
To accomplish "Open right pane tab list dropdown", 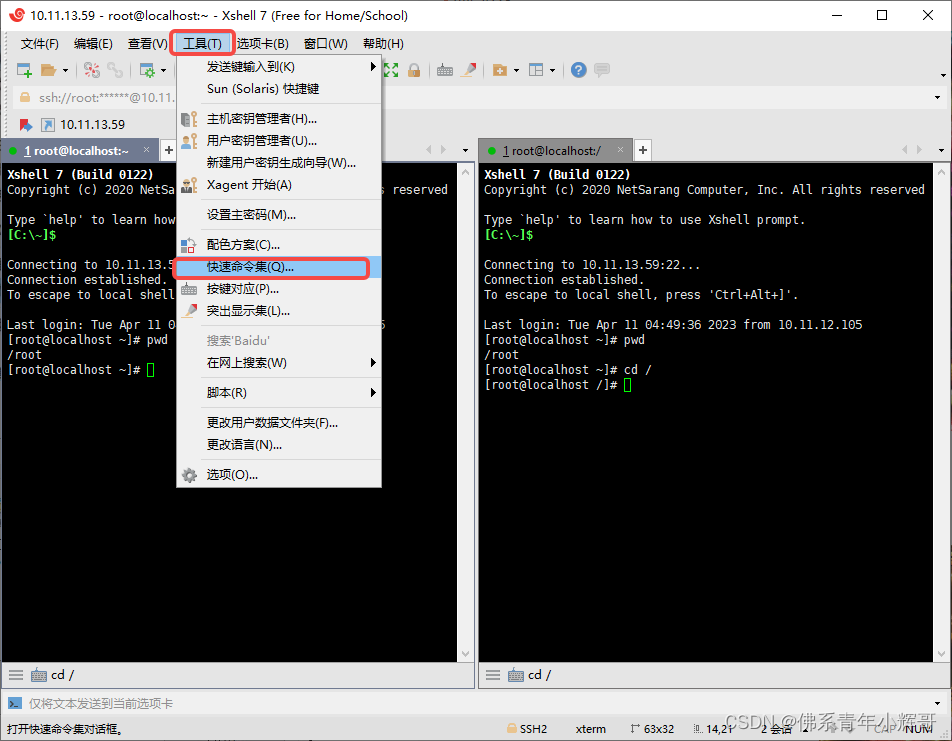I will (x=942, y=150).
